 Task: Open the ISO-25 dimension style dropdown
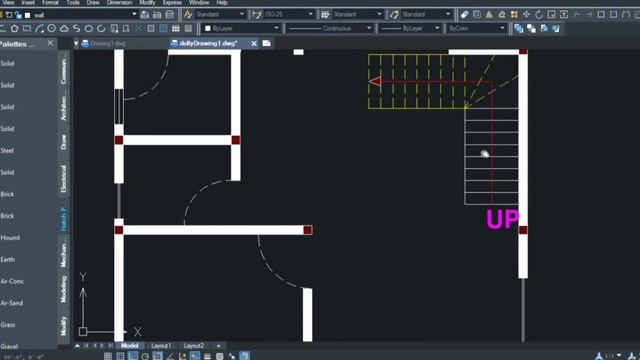point(311,15)
